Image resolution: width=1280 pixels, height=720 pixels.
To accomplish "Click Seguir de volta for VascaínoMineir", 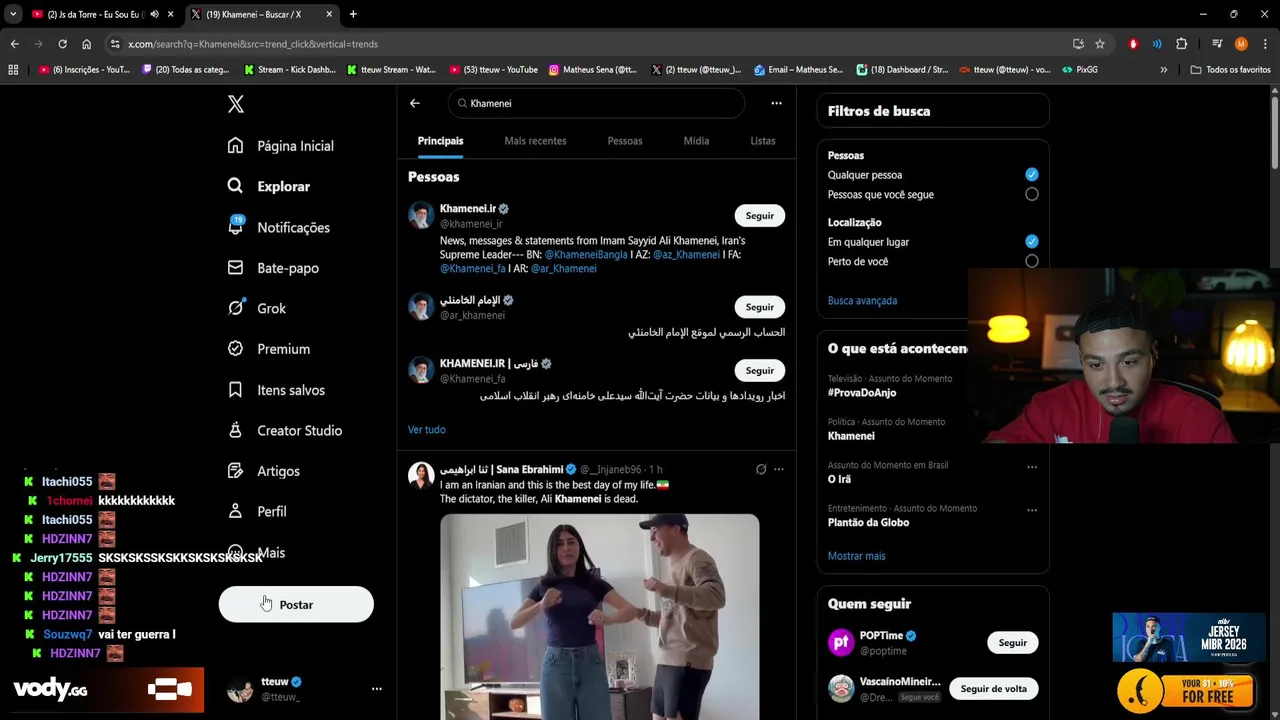I will click(x=994, y=689).
